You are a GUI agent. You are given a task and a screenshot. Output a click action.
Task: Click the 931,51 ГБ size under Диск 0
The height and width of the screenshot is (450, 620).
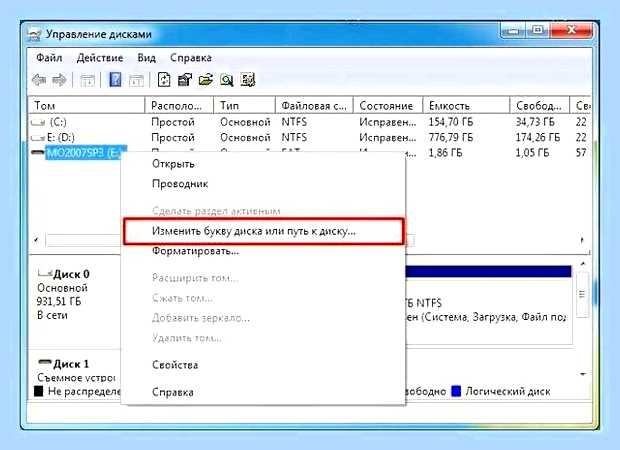(59, 301)
